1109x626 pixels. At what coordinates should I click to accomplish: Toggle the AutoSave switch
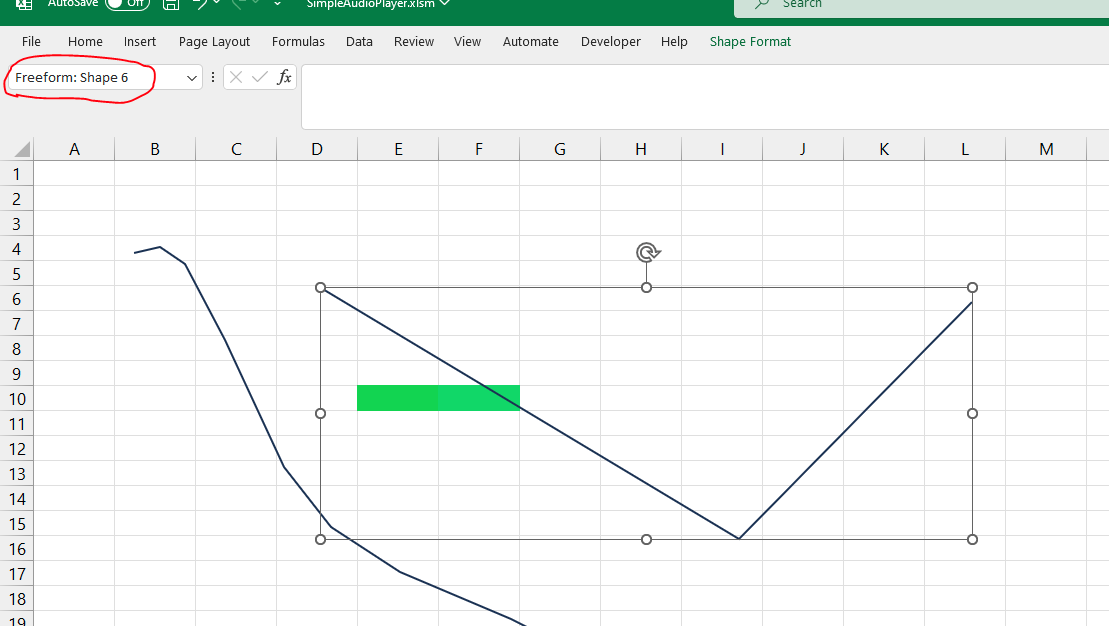pyautogui.click(x=126, y=3)
